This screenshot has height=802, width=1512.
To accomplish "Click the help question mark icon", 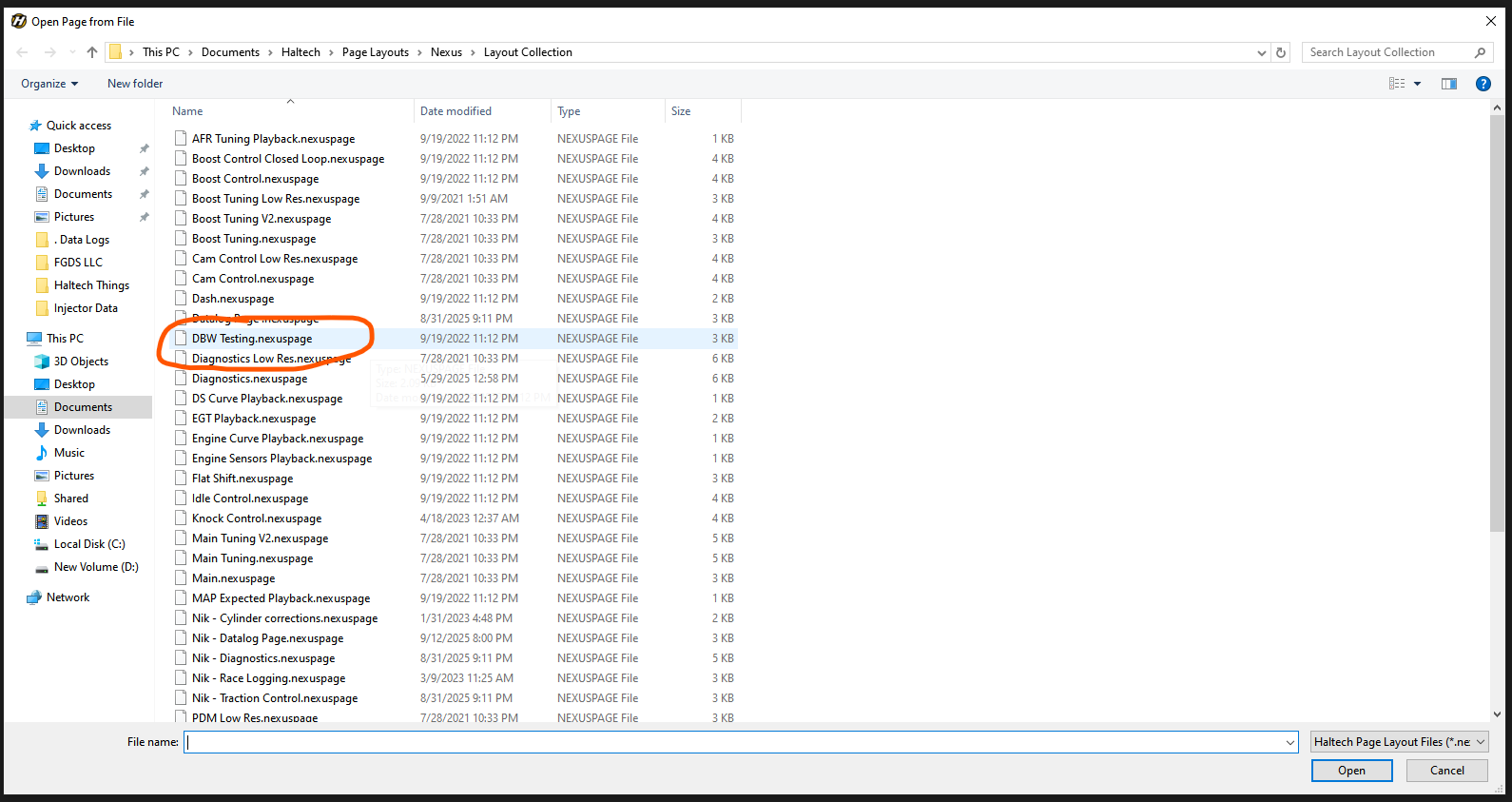I will pyautogui.click(x=1483, y=84).
